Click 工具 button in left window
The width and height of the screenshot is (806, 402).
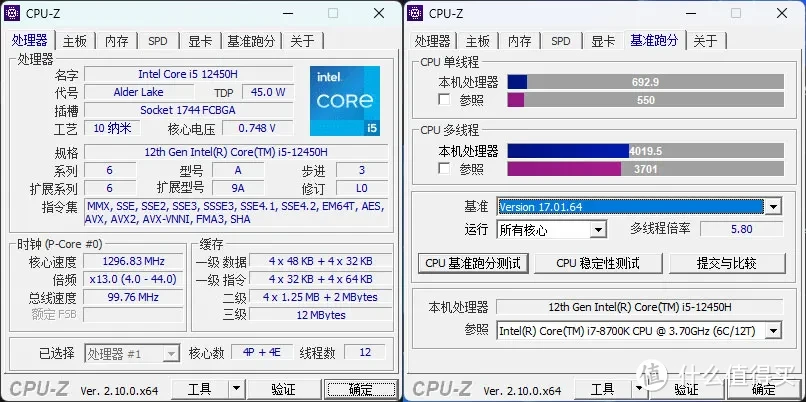200,389
